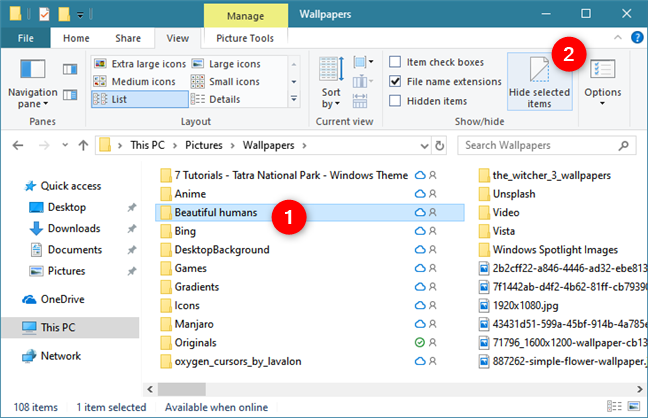Click This PC in address bar
The width and height of the screenshot is (648, 418).
[148, 145]
